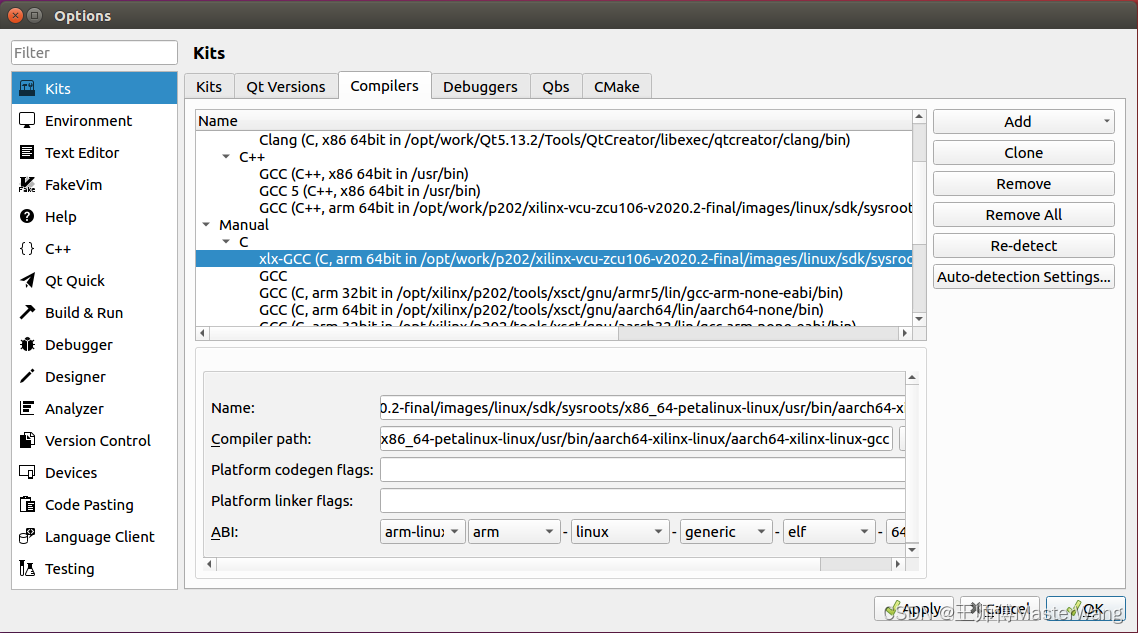This screenshot has height=633, width=1138.
Task: Click the Platform codegen flags field
Action: coord(642,470)
